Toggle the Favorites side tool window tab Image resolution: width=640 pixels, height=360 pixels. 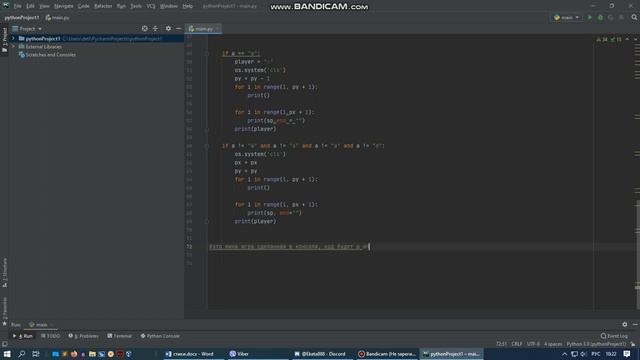[4, 311]
